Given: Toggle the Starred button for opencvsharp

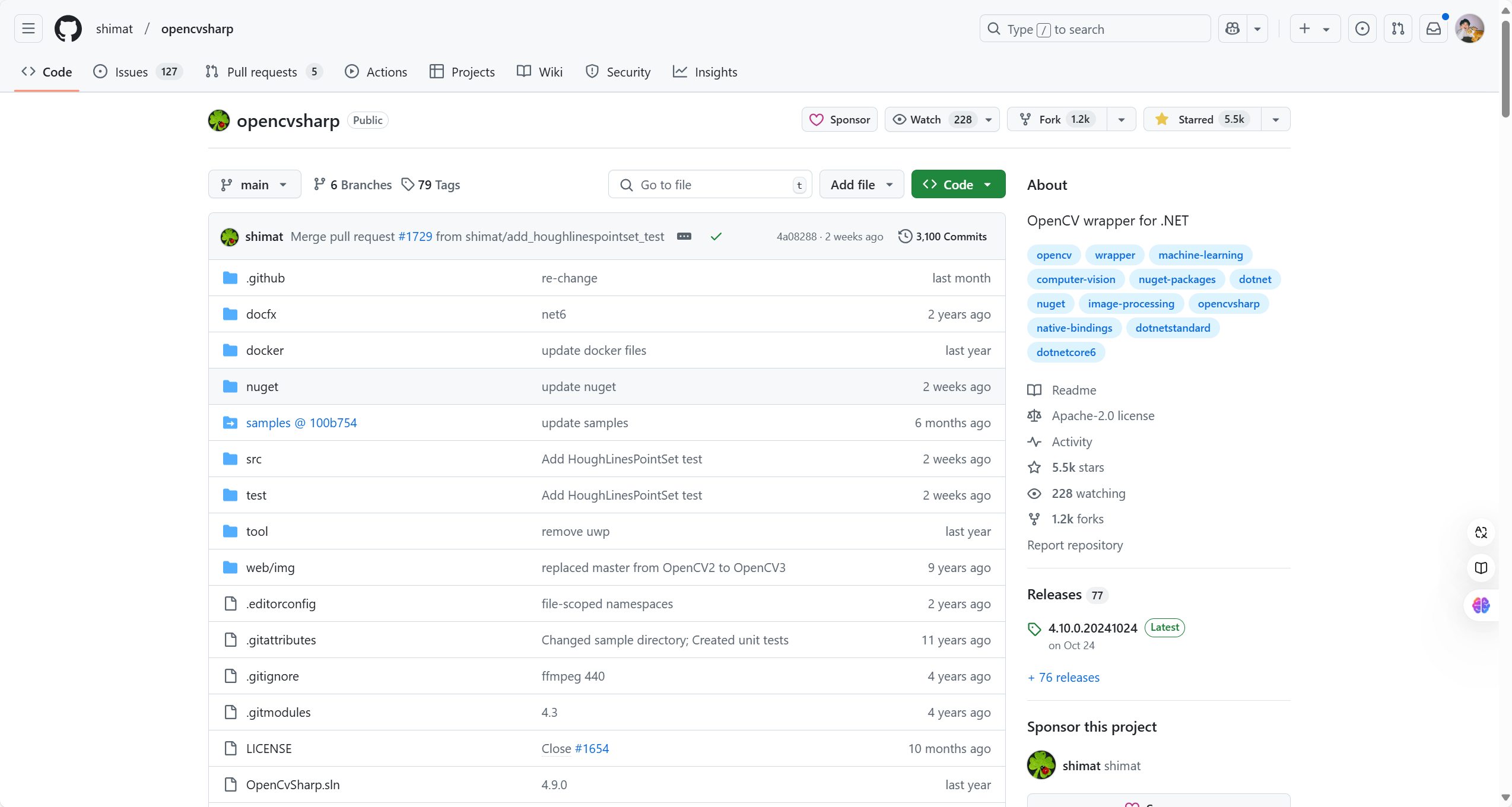Looking at the screenshot, I should (1202, 119).
